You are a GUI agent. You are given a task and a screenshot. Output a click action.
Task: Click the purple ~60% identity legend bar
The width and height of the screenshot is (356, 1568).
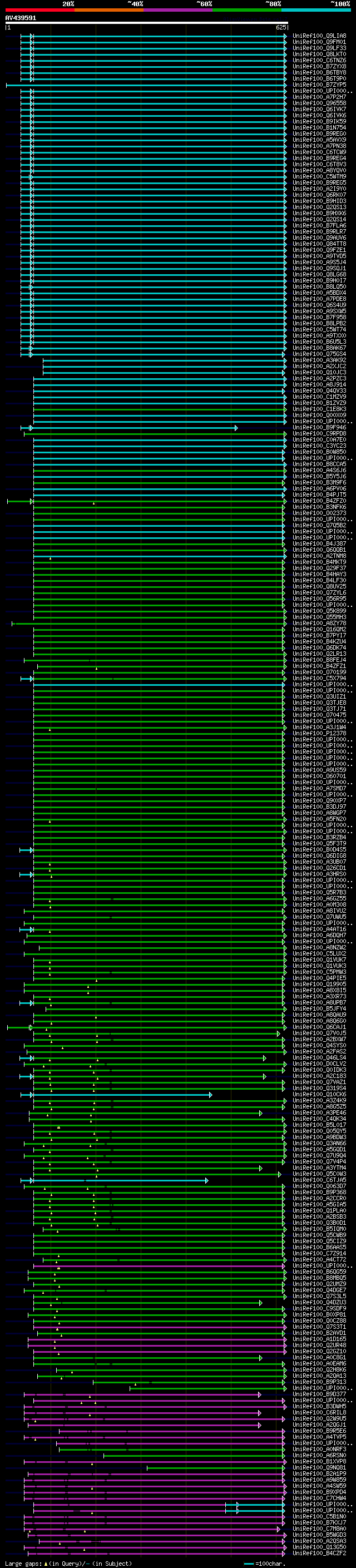point(177,10)
